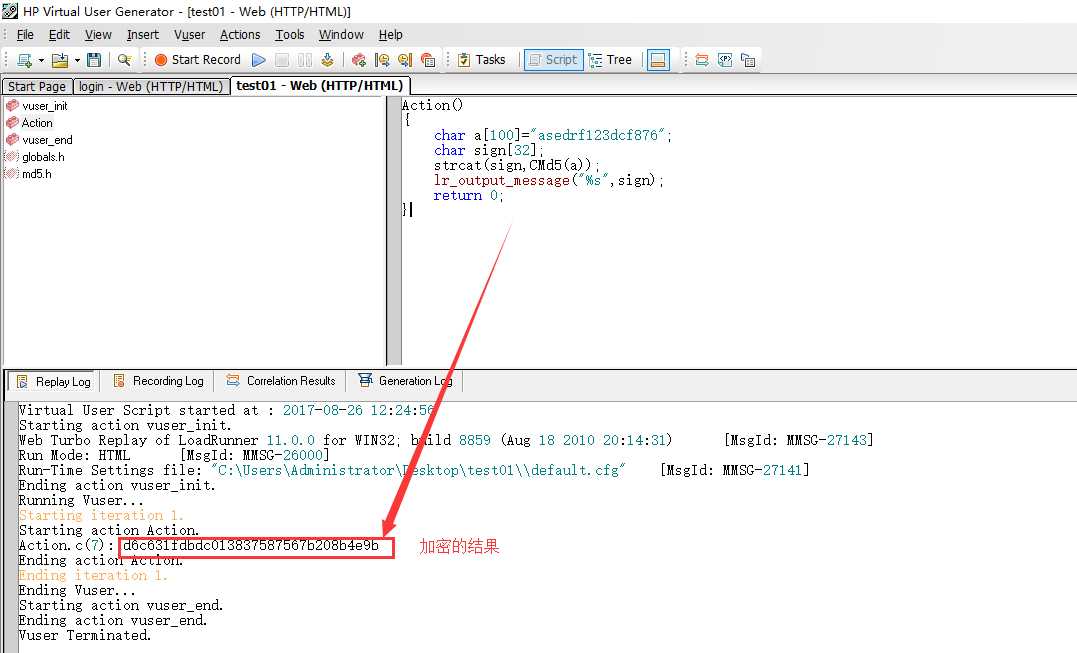The image size is (1077, 653).
Task: Open the File menu
Action: (x=25, y=34)
